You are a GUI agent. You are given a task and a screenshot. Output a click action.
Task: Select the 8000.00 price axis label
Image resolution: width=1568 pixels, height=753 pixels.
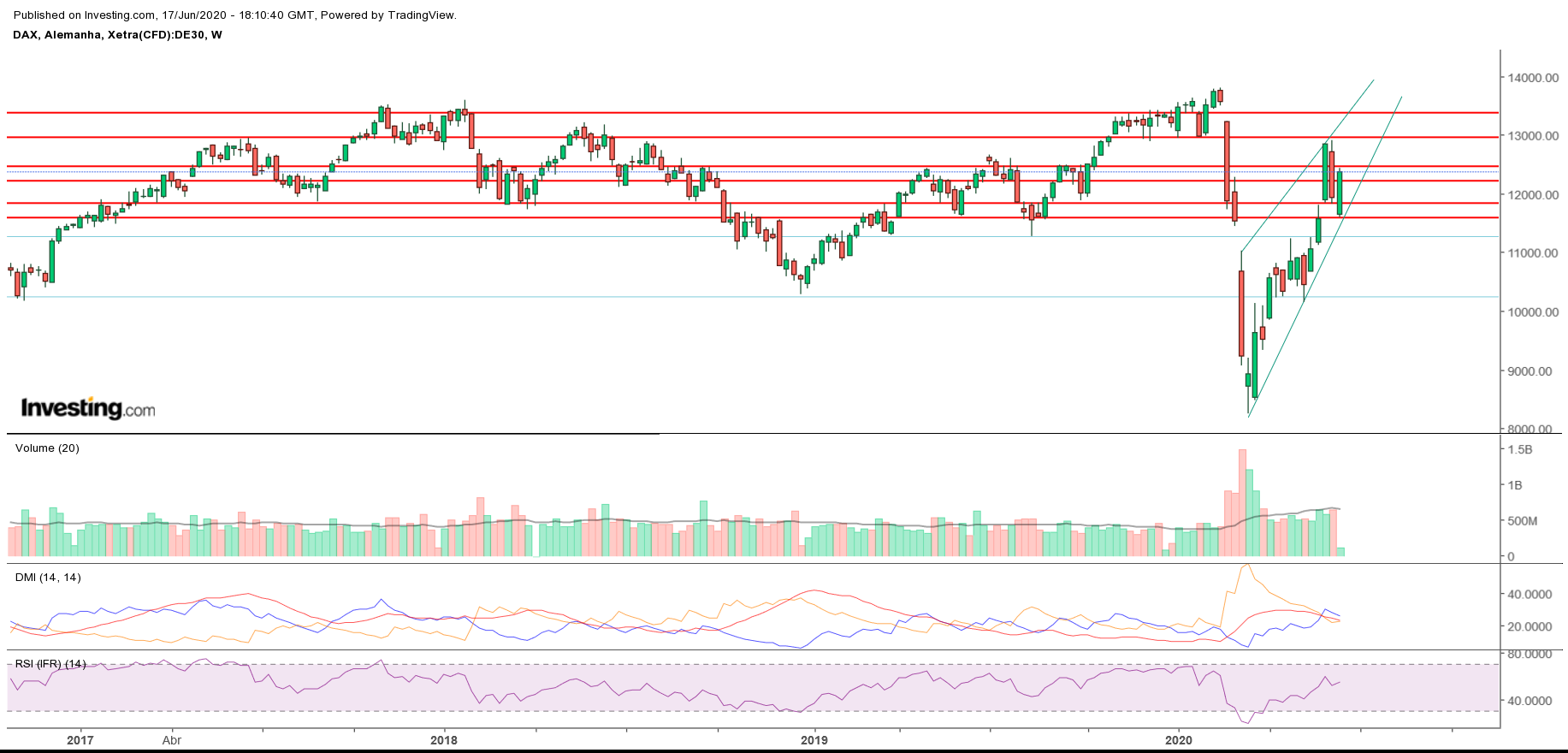[x=1530, y=429]
